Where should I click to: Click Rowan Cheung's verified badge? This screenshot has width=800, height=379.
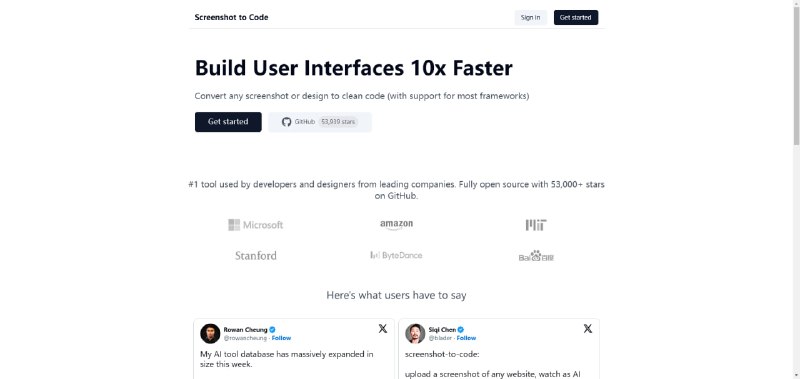pos(272,330)
